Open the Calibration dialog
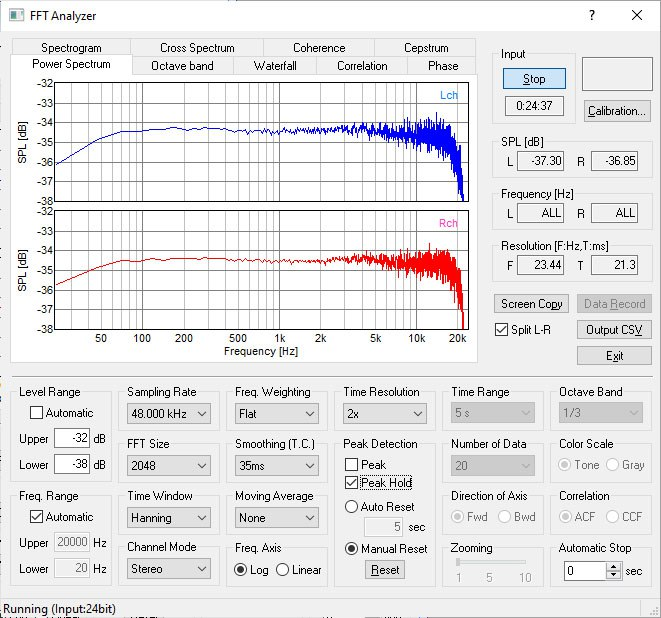 [617, 111]
